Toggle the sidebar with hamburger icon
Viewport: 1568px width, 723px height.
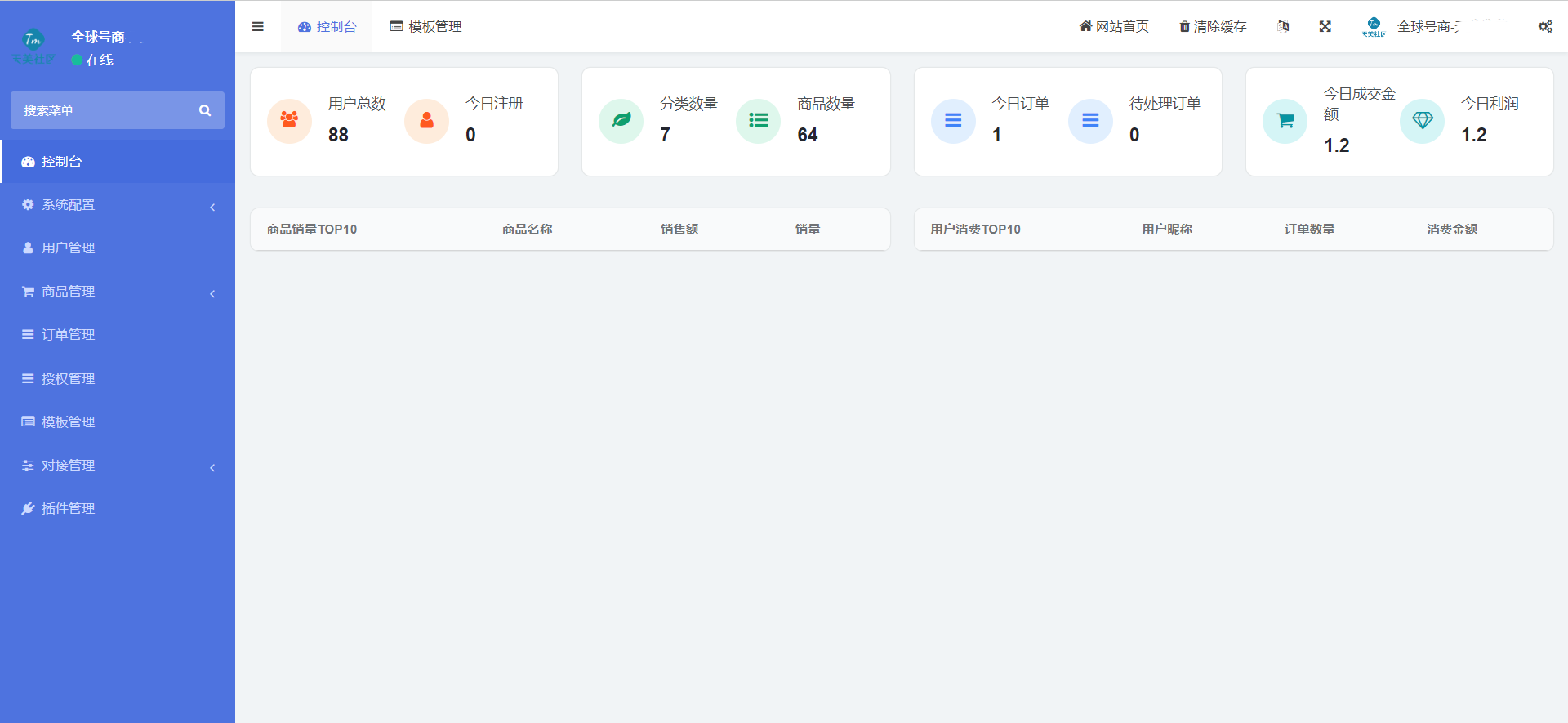tap(258, 27)
